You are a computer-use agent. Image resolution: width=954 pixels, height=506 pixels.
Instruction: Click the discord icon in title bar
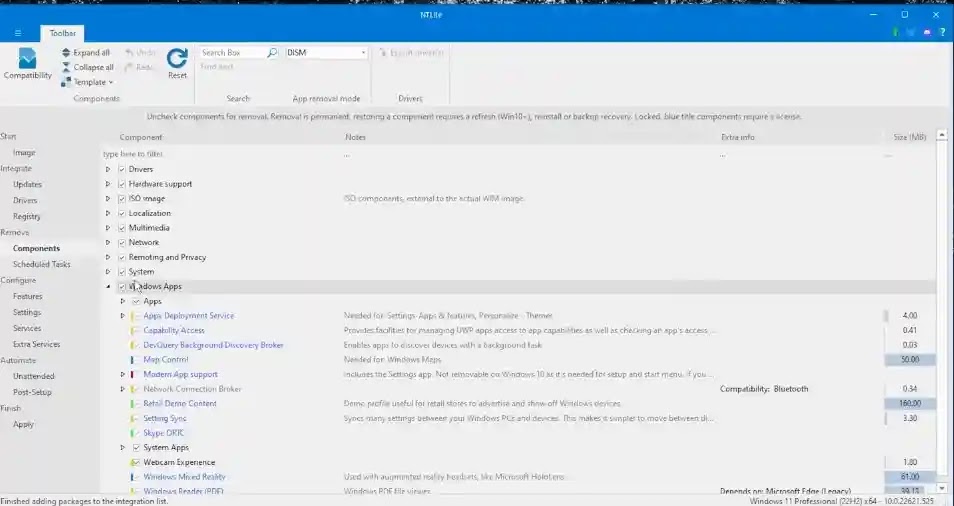pos(927,33)
